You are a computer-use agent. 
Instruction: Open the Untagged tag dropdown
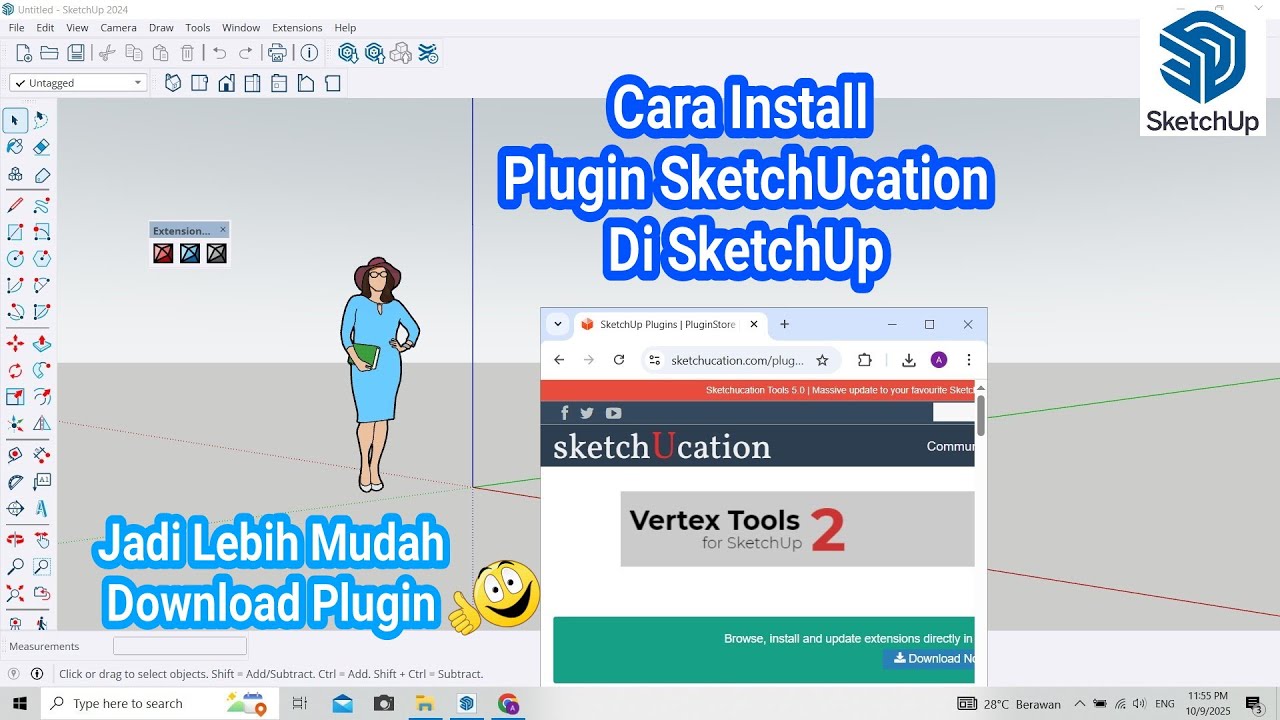point(78,83)
